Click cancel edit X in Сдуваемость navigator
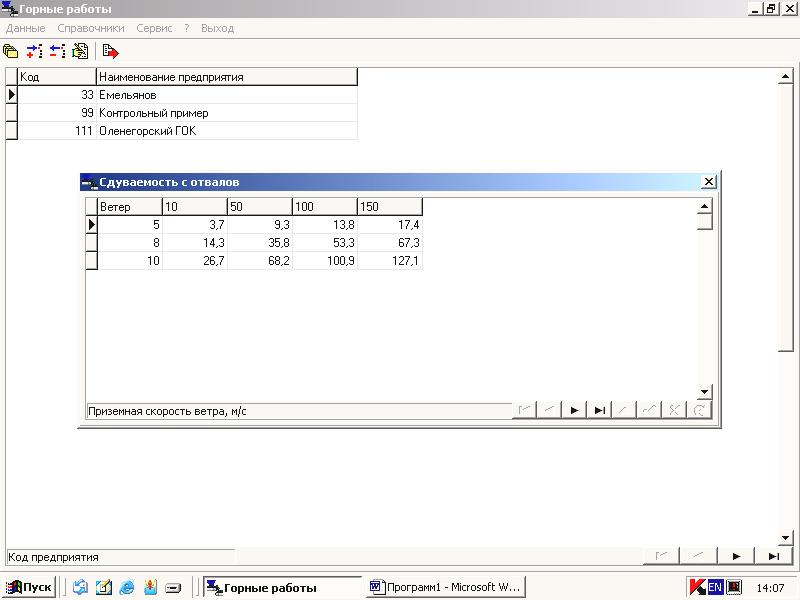The image size is (800, 600). point(674,410)
